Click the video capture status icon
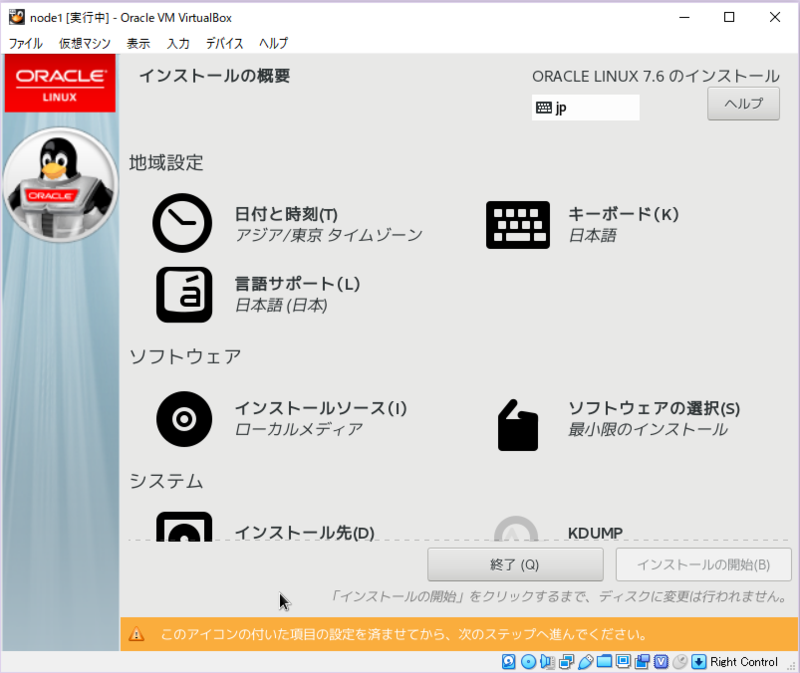 [x=642, y=662]
